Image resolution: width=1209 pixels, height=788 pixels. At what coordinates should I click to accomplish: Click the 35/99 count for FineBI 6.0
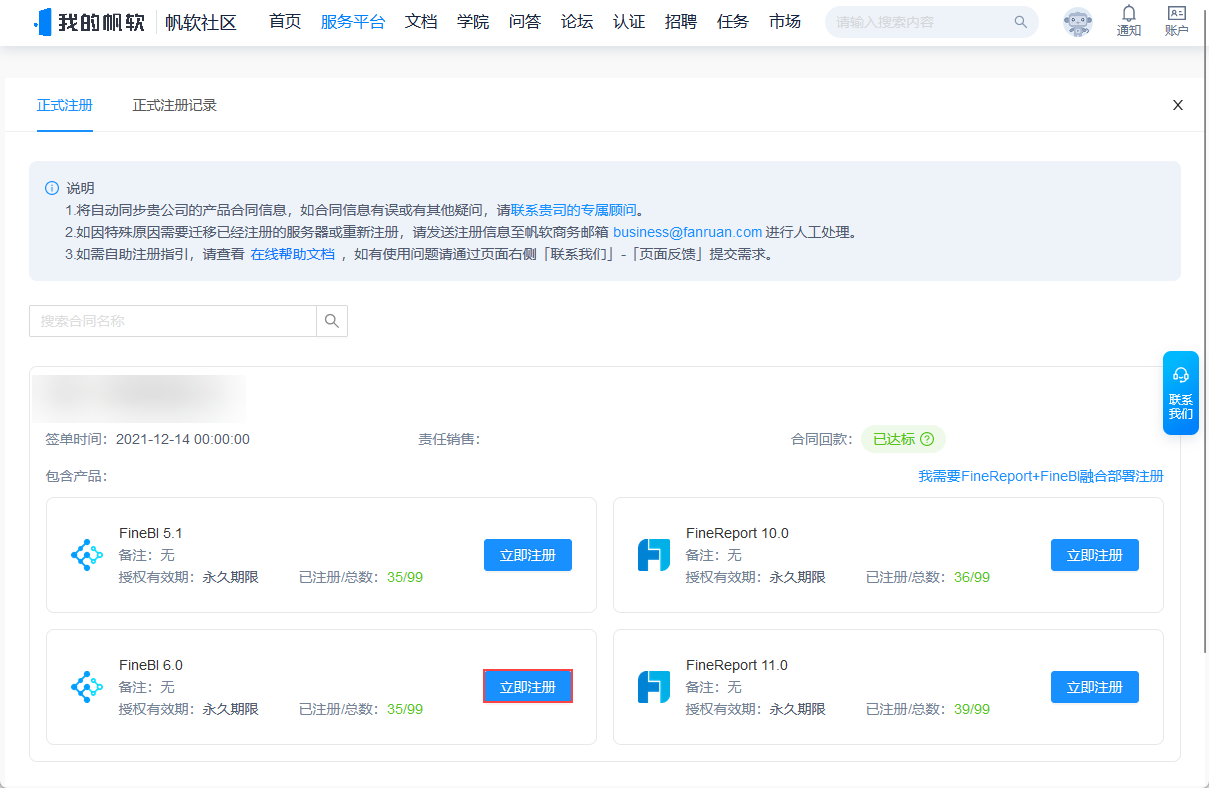click(404, 709)
